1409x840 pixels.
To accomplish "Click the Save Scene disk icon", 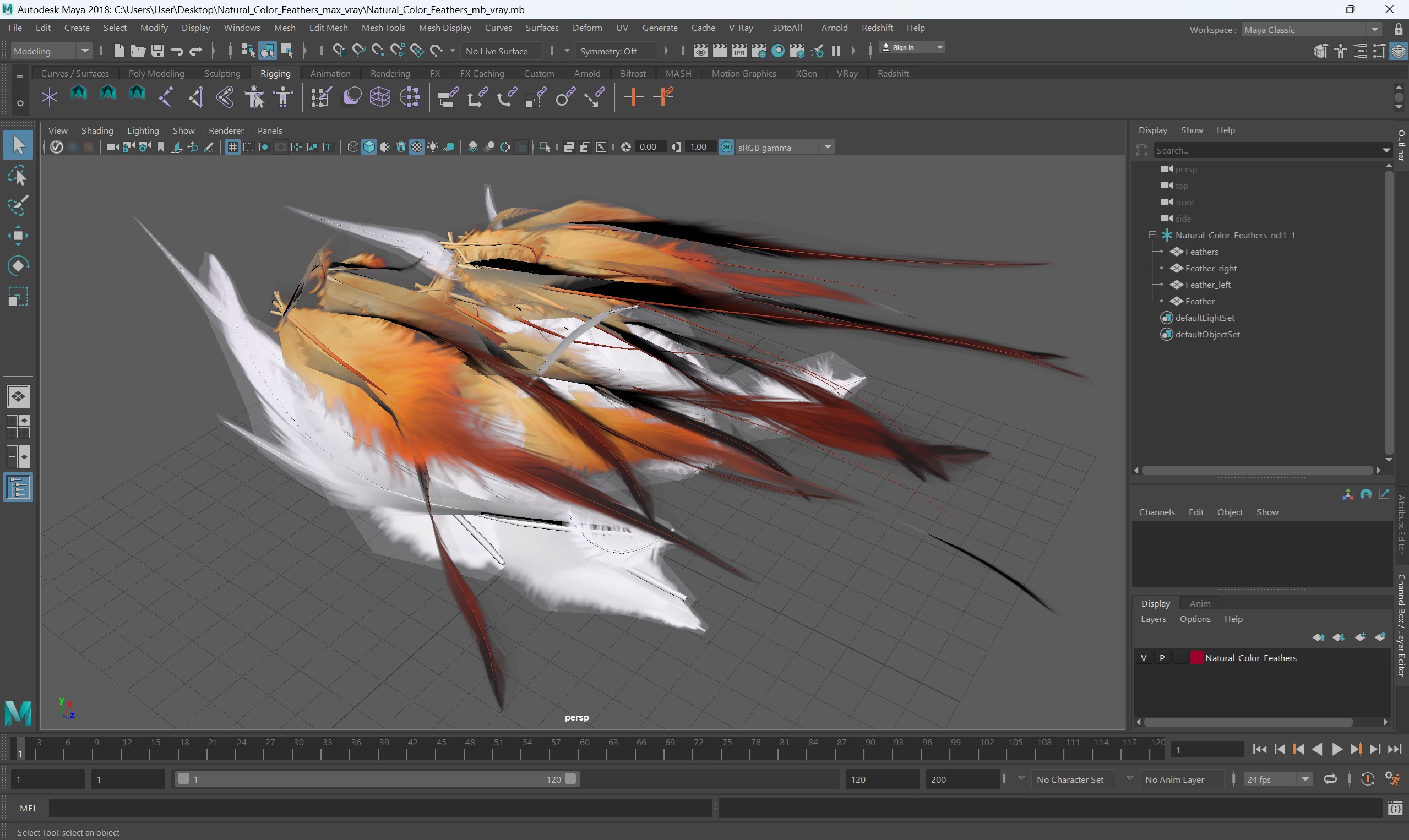I will (x=157, y=51).
